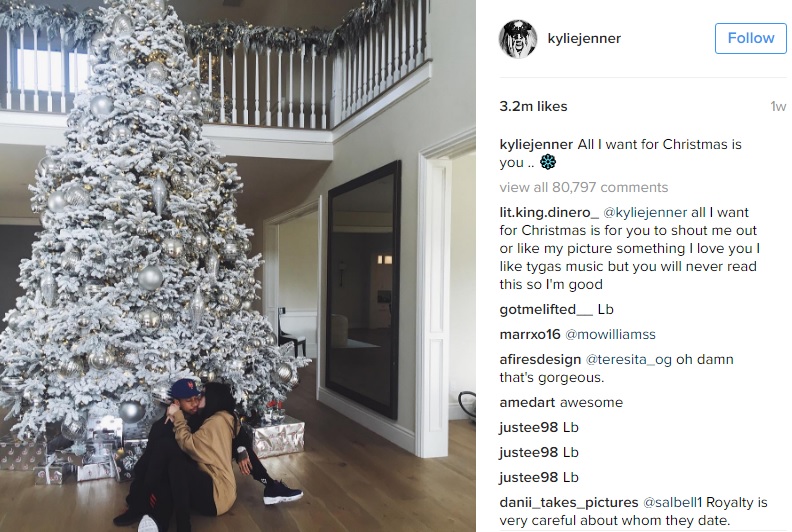Follow the kyliejenner account
This screenshot has height=532, width=792.
pyautogui.click(x=751, y=38)
